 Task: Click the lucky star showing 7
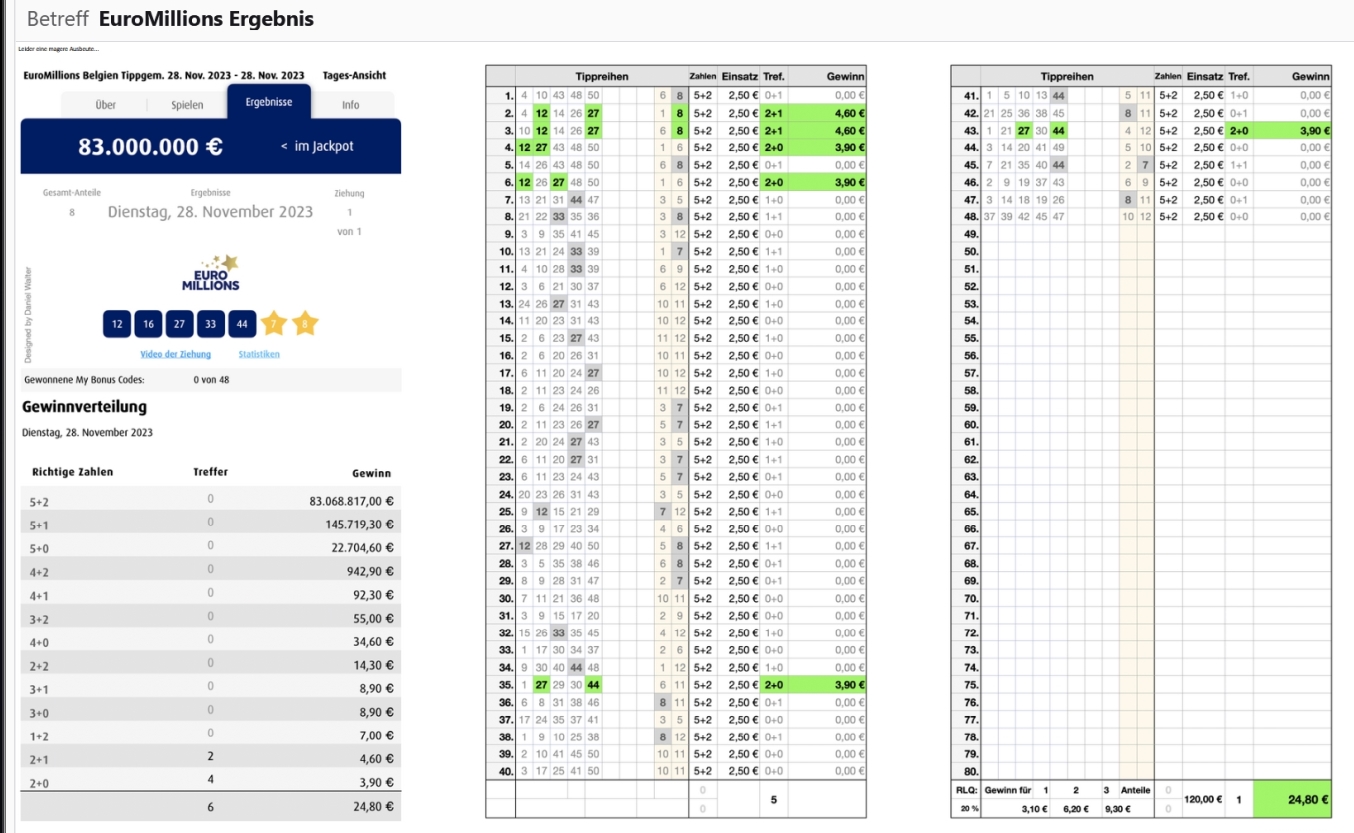[x=273, y=323]
